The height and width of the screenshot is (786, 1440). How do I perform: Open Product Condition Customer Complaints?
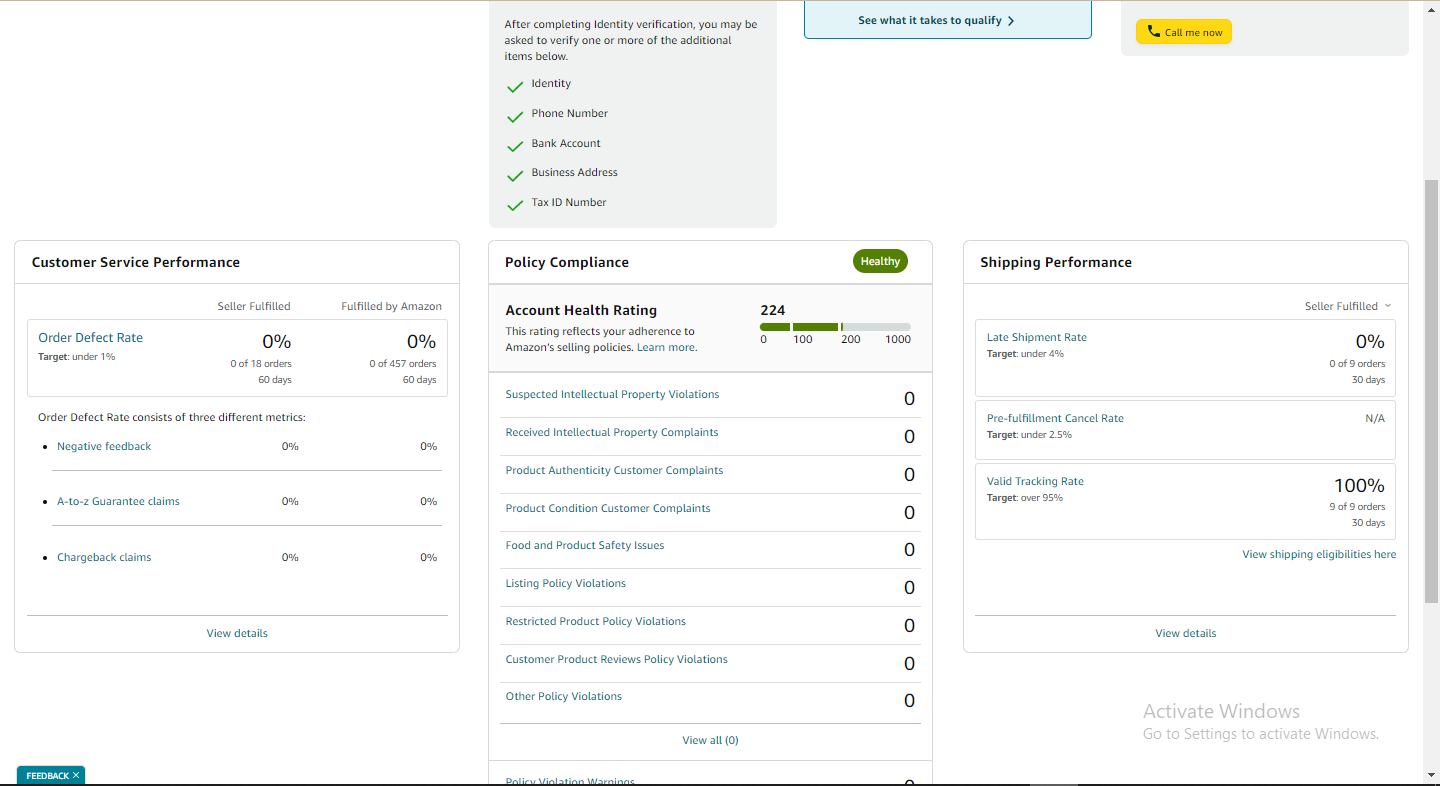[x=608, y=508]
